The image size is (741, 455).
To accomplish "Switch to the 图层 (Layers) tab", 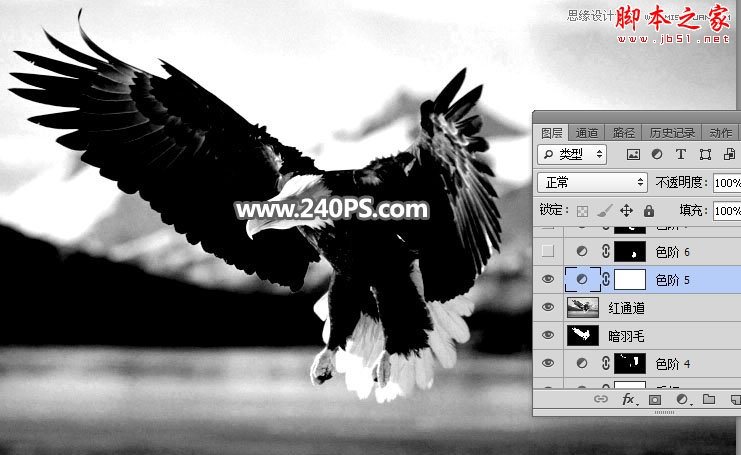I will point(551,133).
